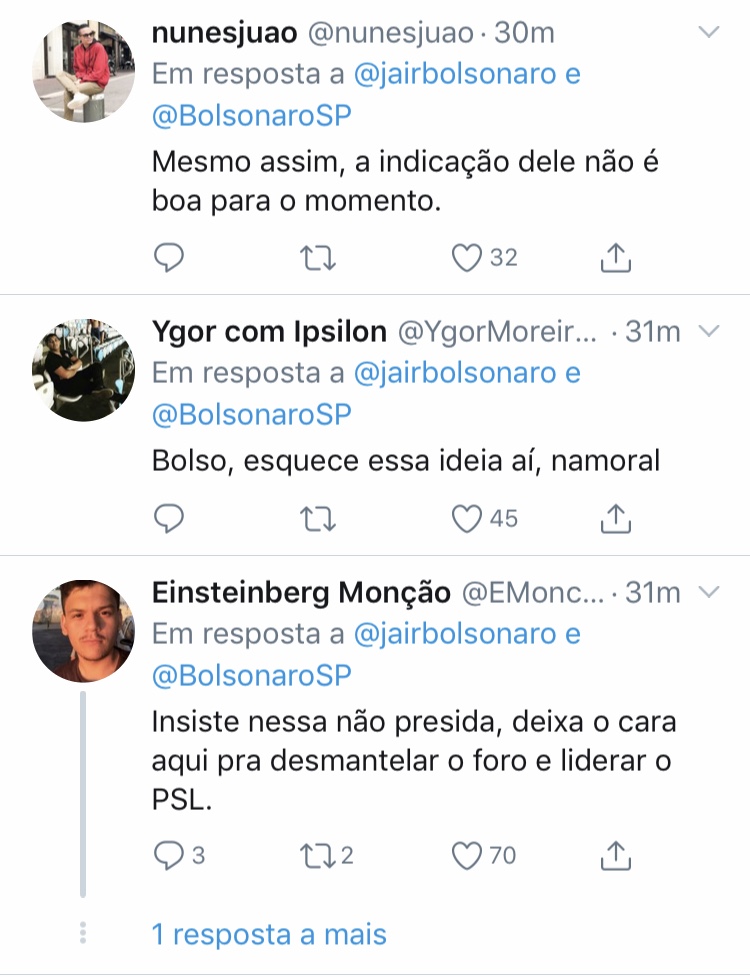This screenshot has width=750, height=977.
Task: Share Ygor com Ipsilon's tweet
Action: click(x=616, y=518)
